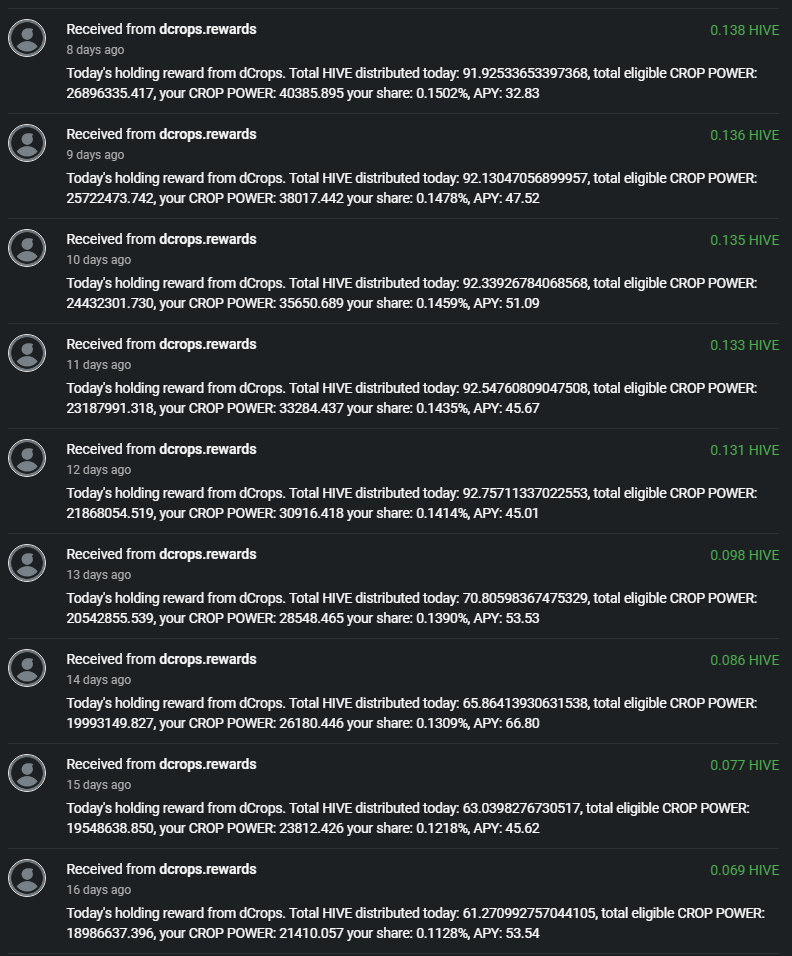The width and height of the screenshot is (792, 956).
Task: Click avatar icon of 9 days ago transfer
Action: pyautogui.click(x=27, y=143)
